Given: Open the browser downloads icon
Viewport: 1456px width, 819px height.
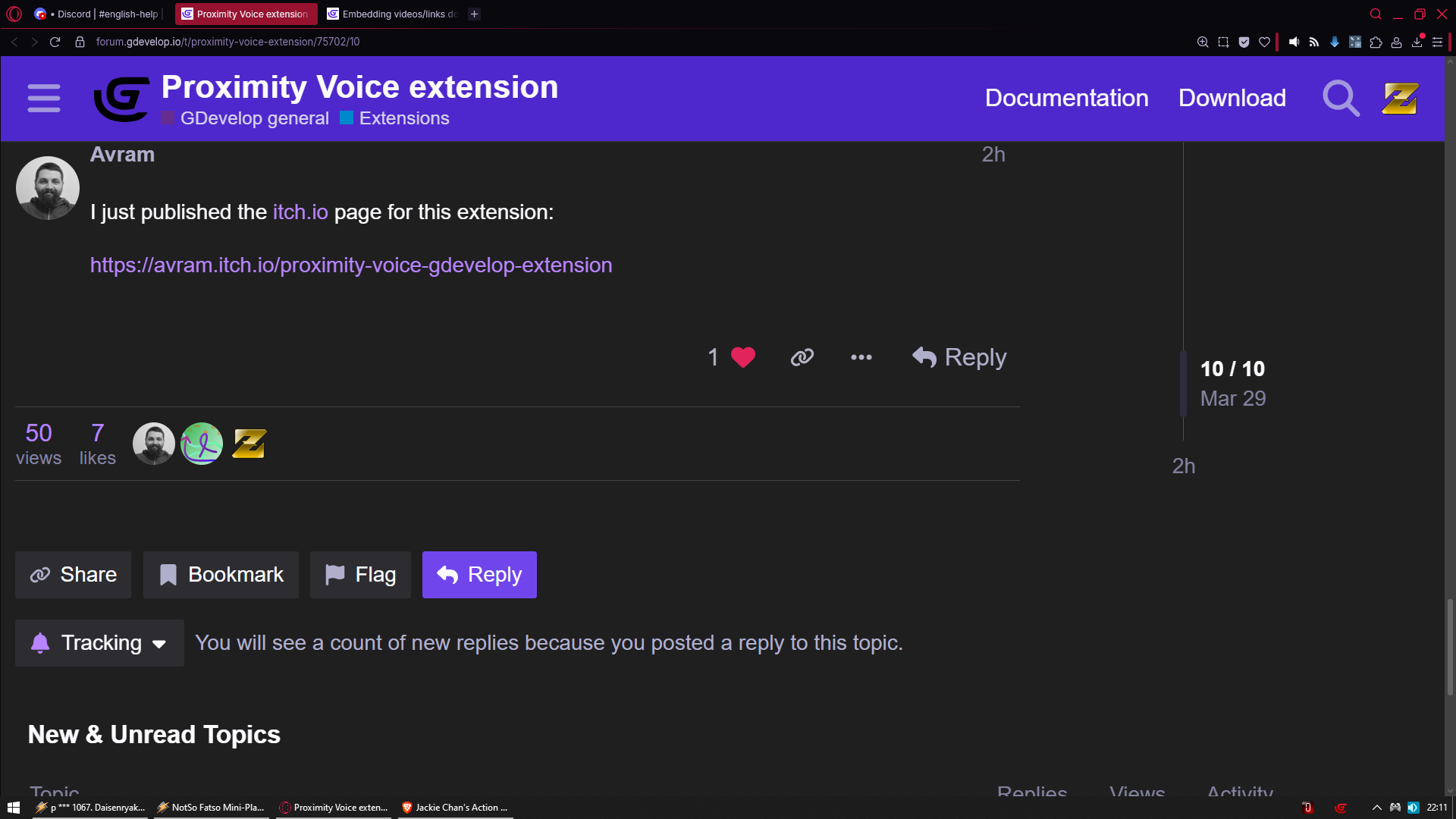Looking at the screenshot, I should pos(1417,42).
